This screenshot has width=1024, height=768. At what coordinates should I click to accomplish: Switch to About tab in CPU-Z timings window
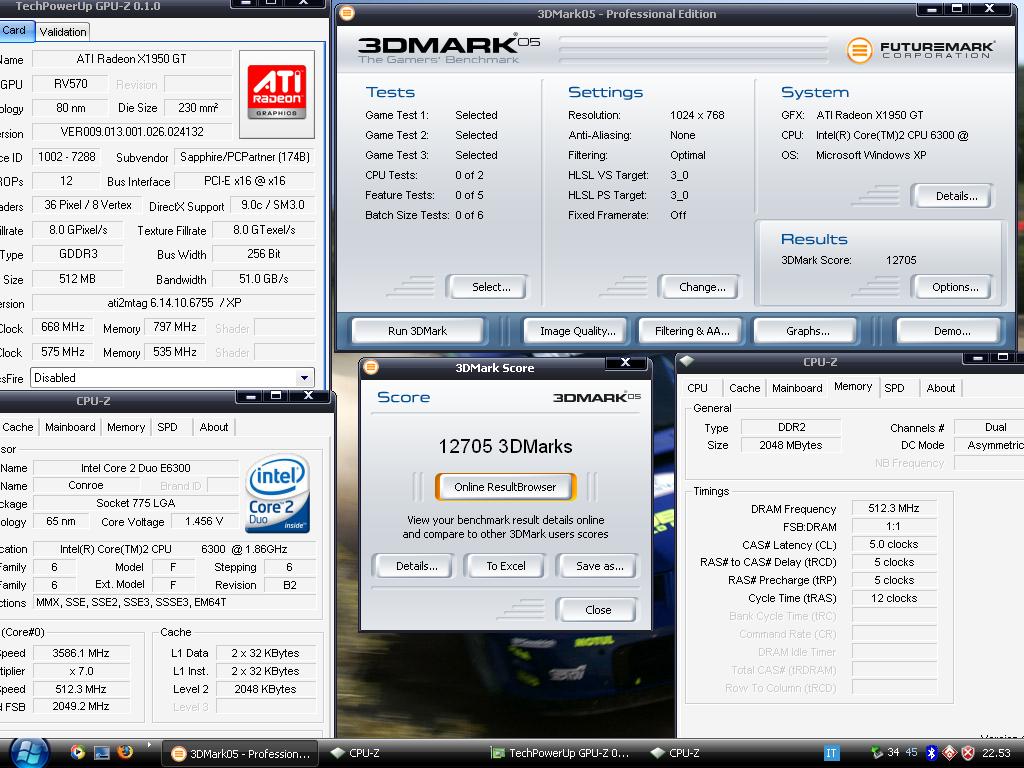point(940,388)
